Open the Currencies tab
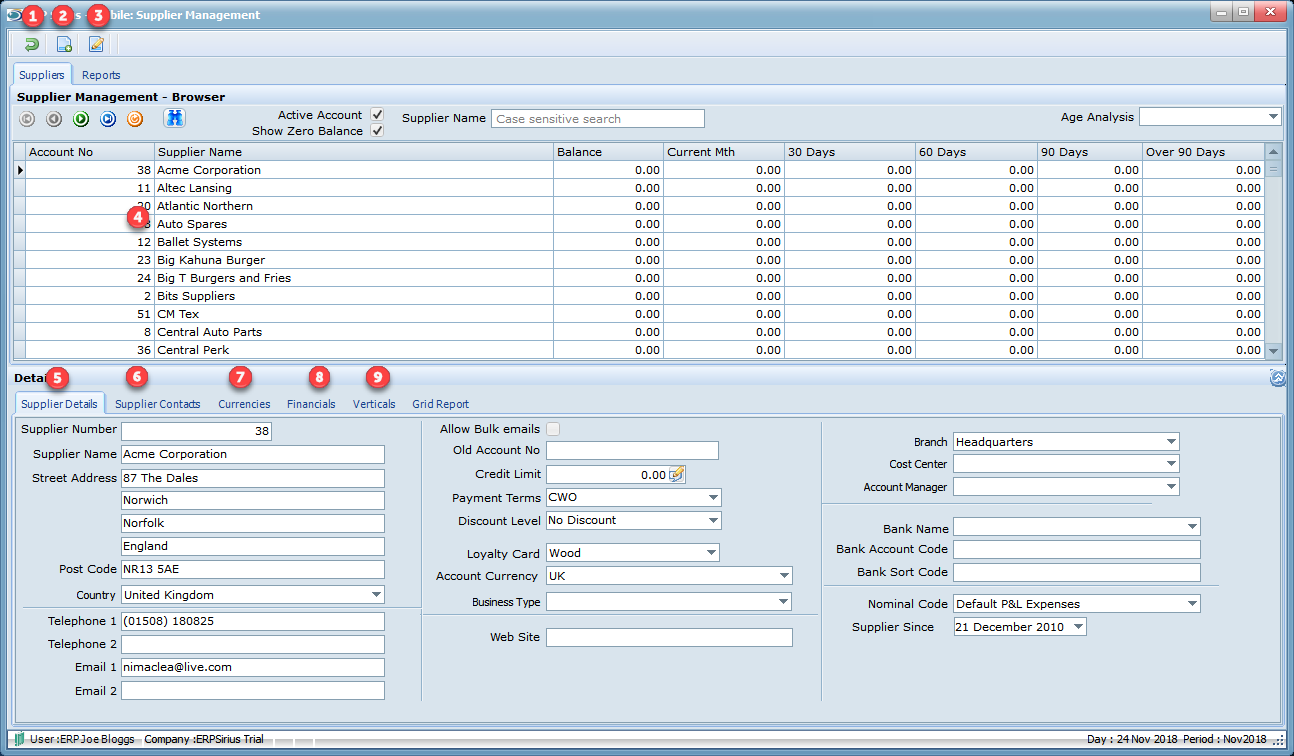This screenshot has width=1294, height=756. click(x=244, y=404)
